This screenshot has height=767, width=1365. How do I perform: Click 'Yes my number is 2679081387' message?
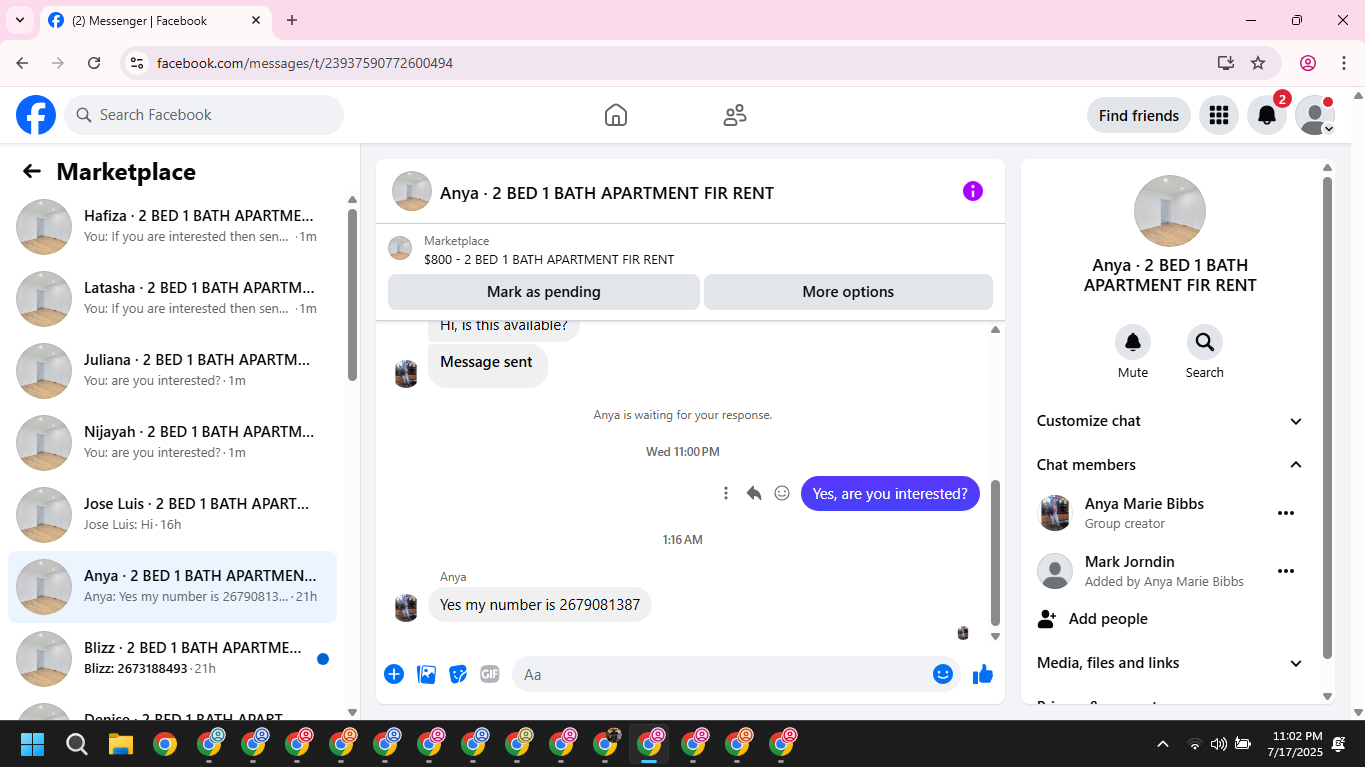tap(540, 605)
